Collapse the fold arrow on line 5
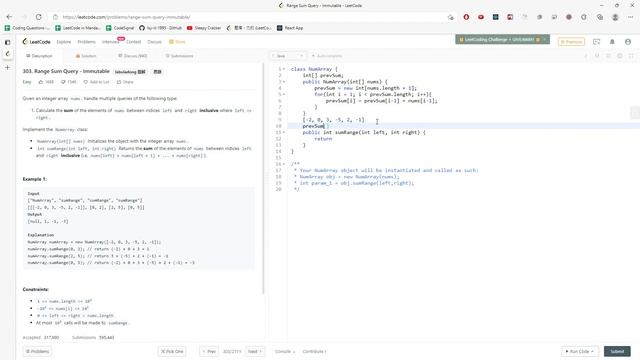 (284, 94)
